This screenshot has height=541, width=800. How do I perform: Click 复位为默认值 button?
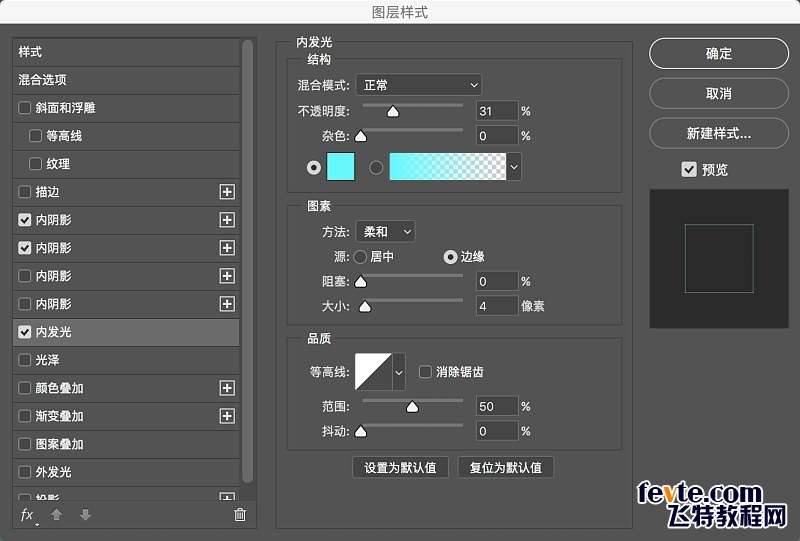click(x=506, y=468)
